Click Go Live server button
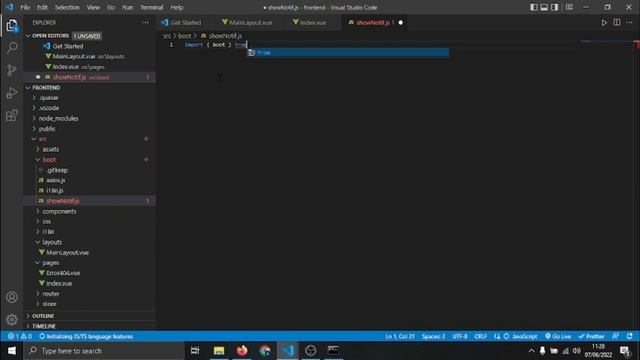Image resolution: width=640 pixels, height=360 pixels. tap(558, 336)
